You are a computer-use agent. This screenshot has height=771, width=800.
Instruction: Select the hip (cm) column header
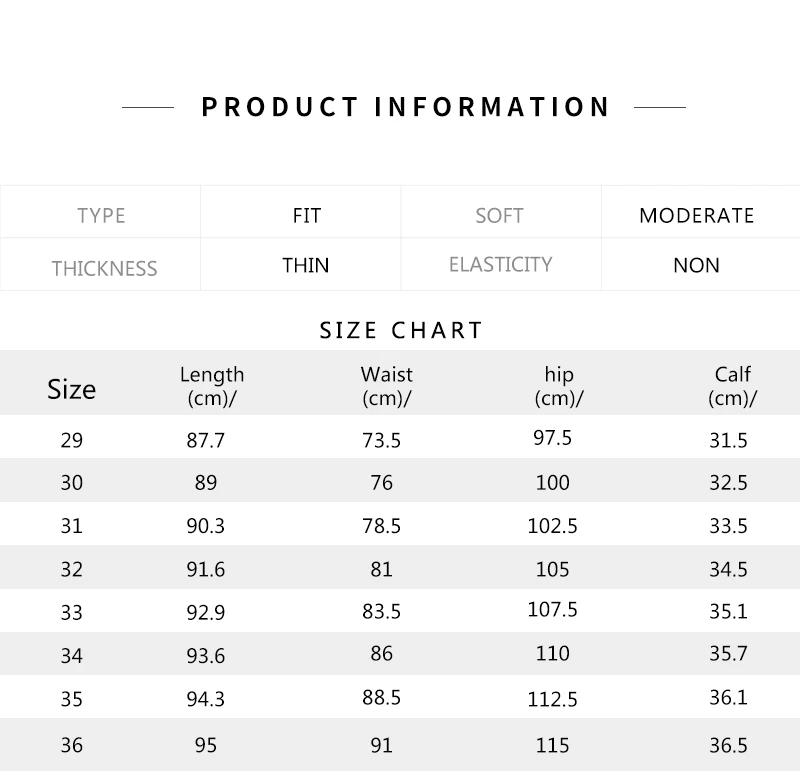pyautogui.click(x=559, y=386)
